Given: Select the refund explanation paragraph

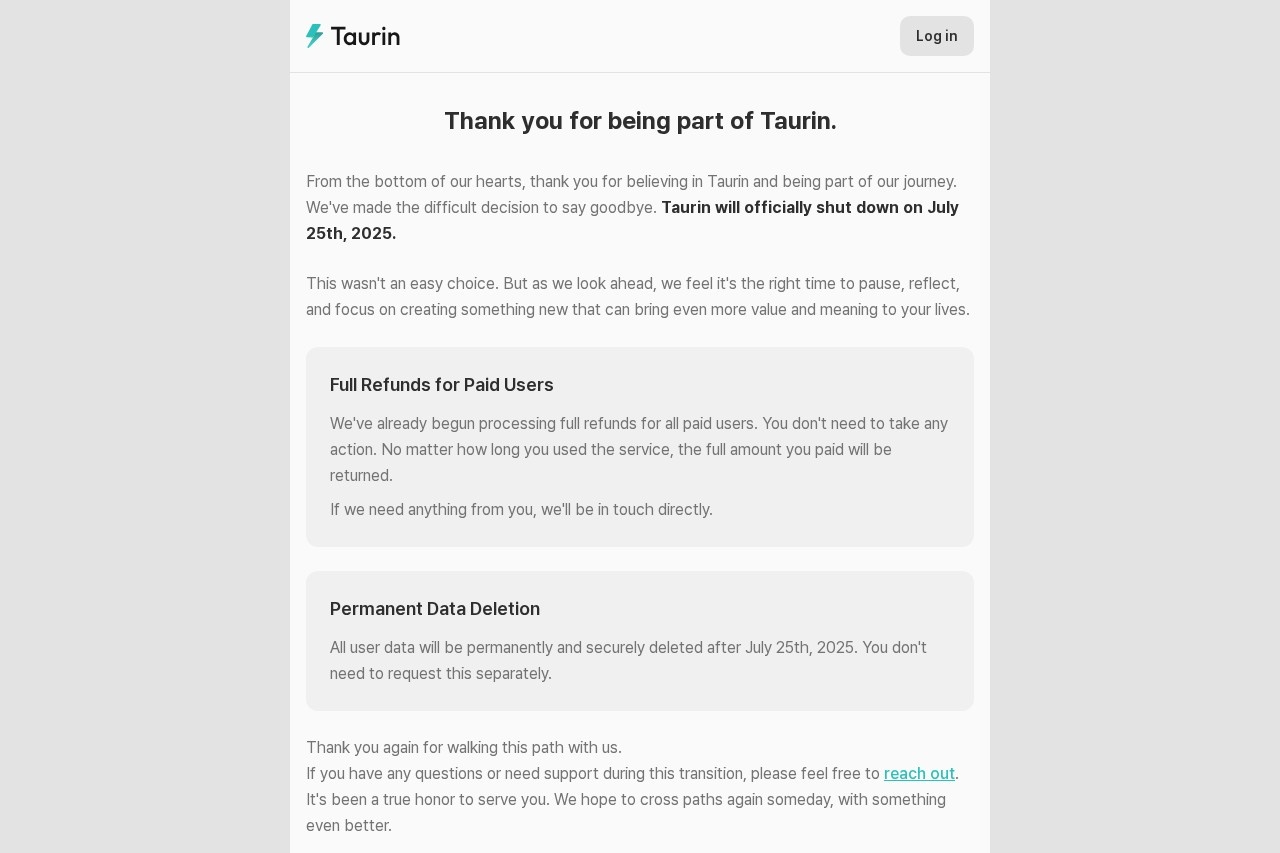Looking at the screenshot, I should 639,450.
